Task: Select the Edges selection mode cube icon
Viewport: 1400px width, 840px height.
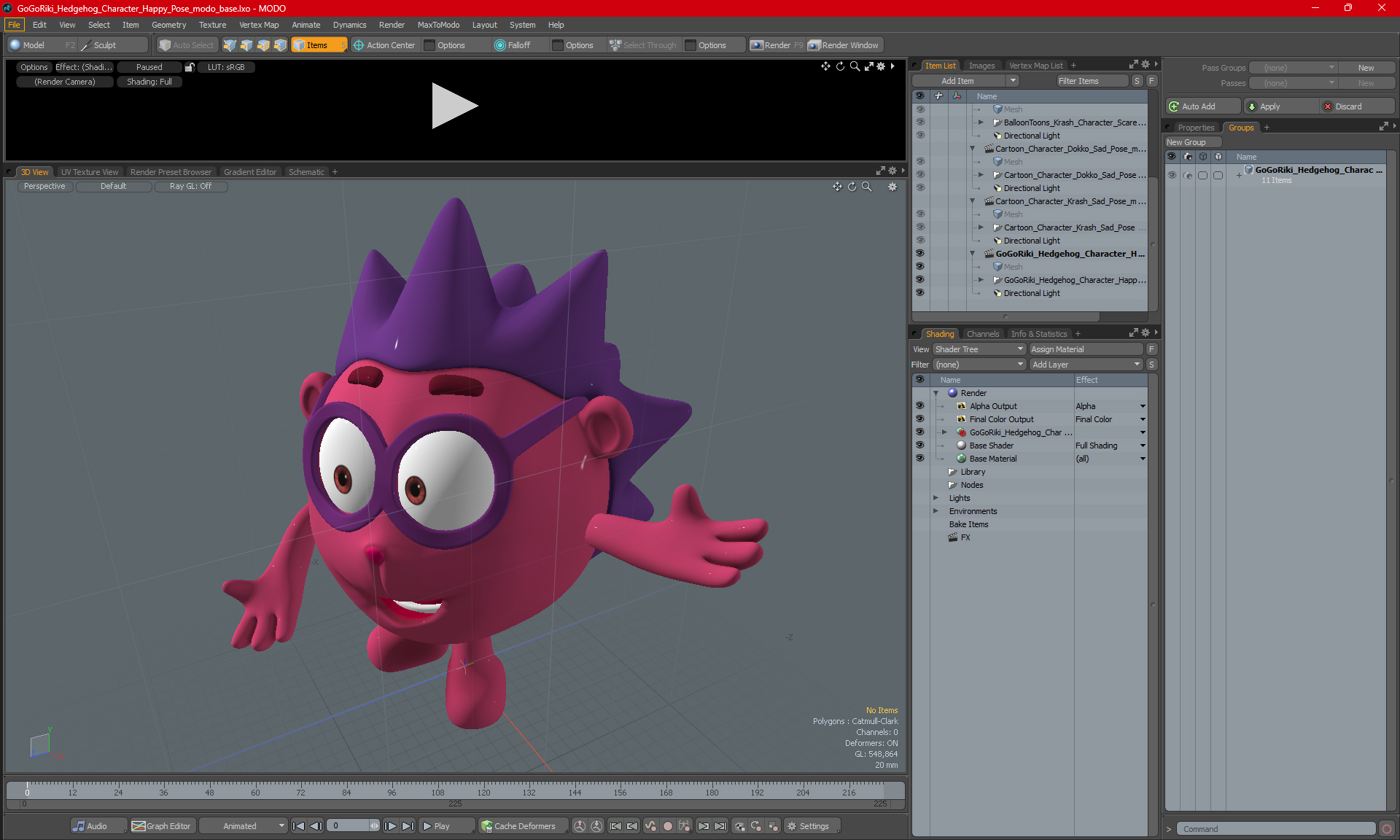Action: click(x=246, y=45)
